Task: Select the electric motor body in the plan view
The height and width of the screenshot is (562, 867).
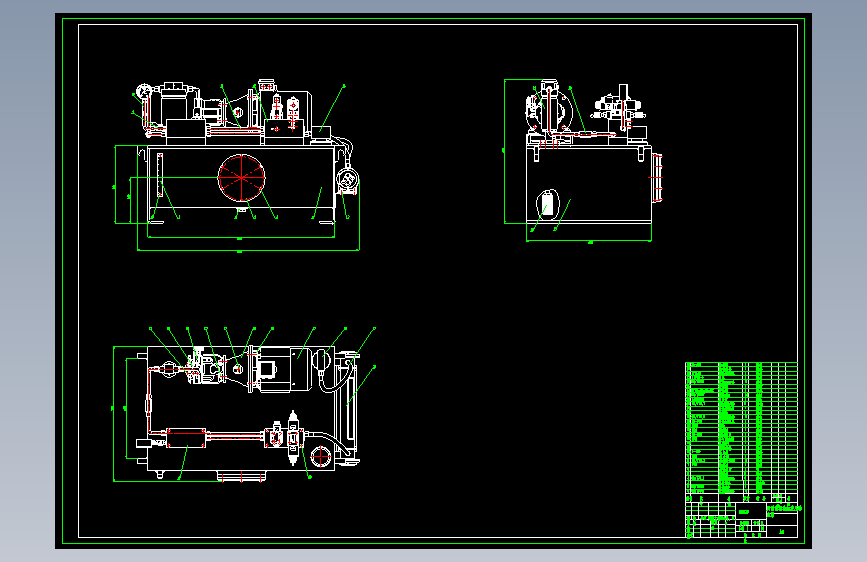Action: [284, 370]
